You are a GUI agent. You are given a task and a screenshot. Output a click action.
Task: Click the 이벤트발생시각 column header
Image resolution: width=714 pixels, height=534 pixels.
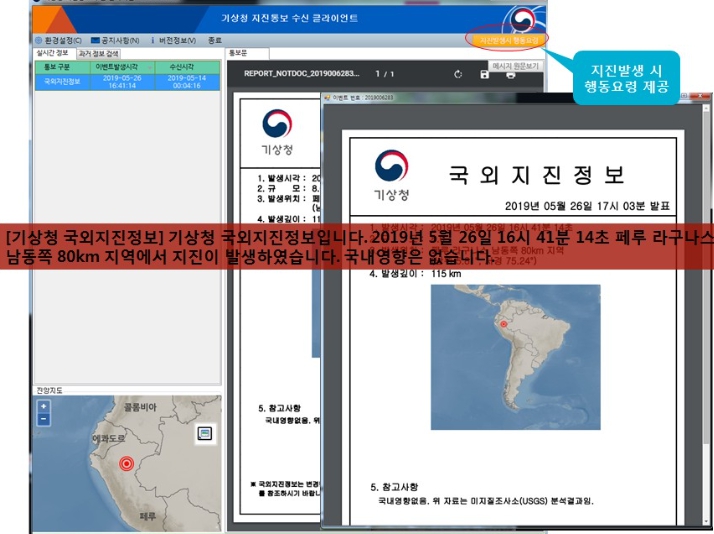tap(121, 65)
